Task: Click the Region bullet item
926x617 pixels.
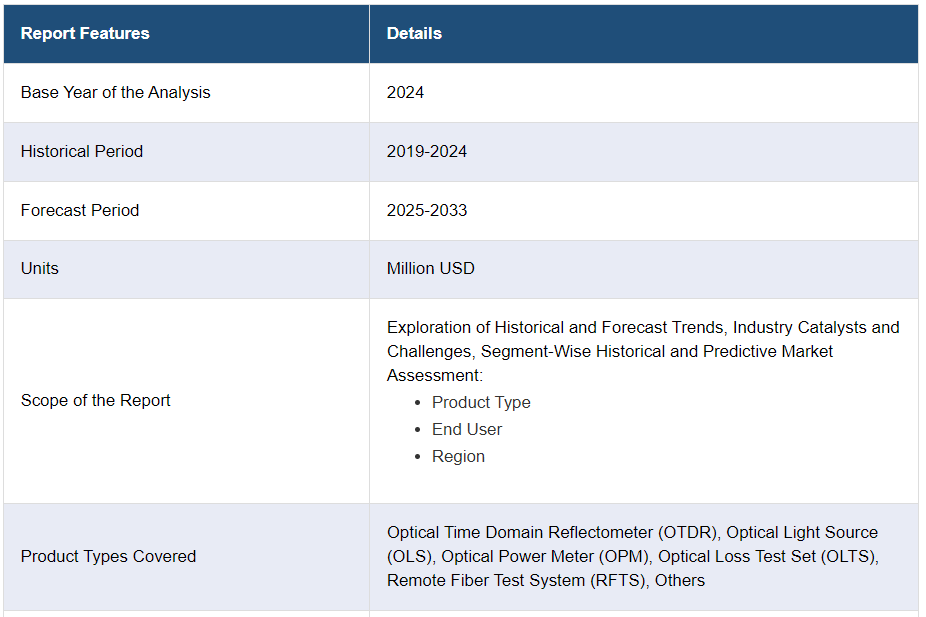Action: [458, 456]
